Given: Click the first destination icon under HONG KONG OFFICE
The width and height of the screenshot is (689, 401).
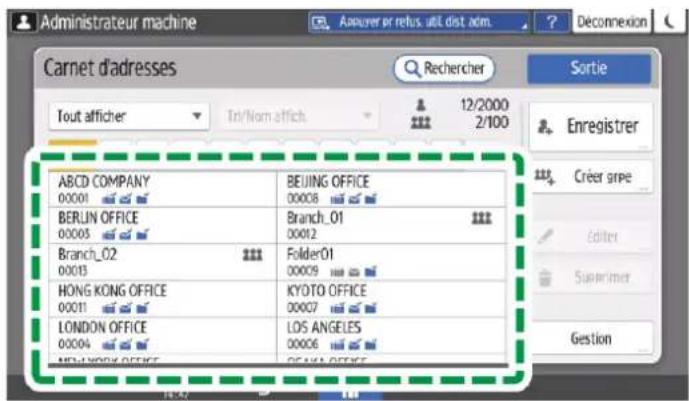Looking at the screenshot, I should [x=109, y=308].
